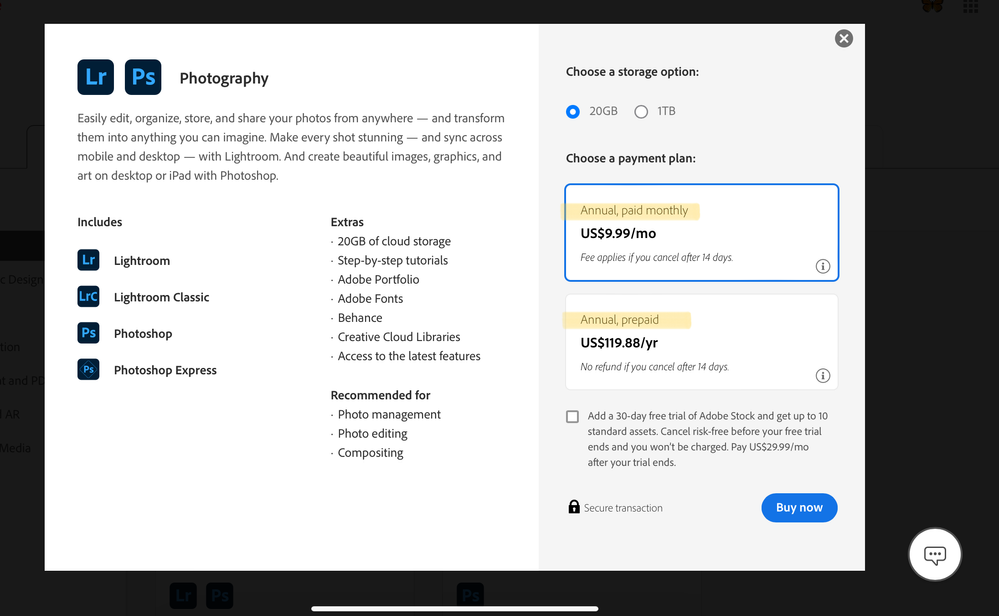Click the Lightroom Classic label
Viewport: 999px width, 616px height.
point(161,297)
